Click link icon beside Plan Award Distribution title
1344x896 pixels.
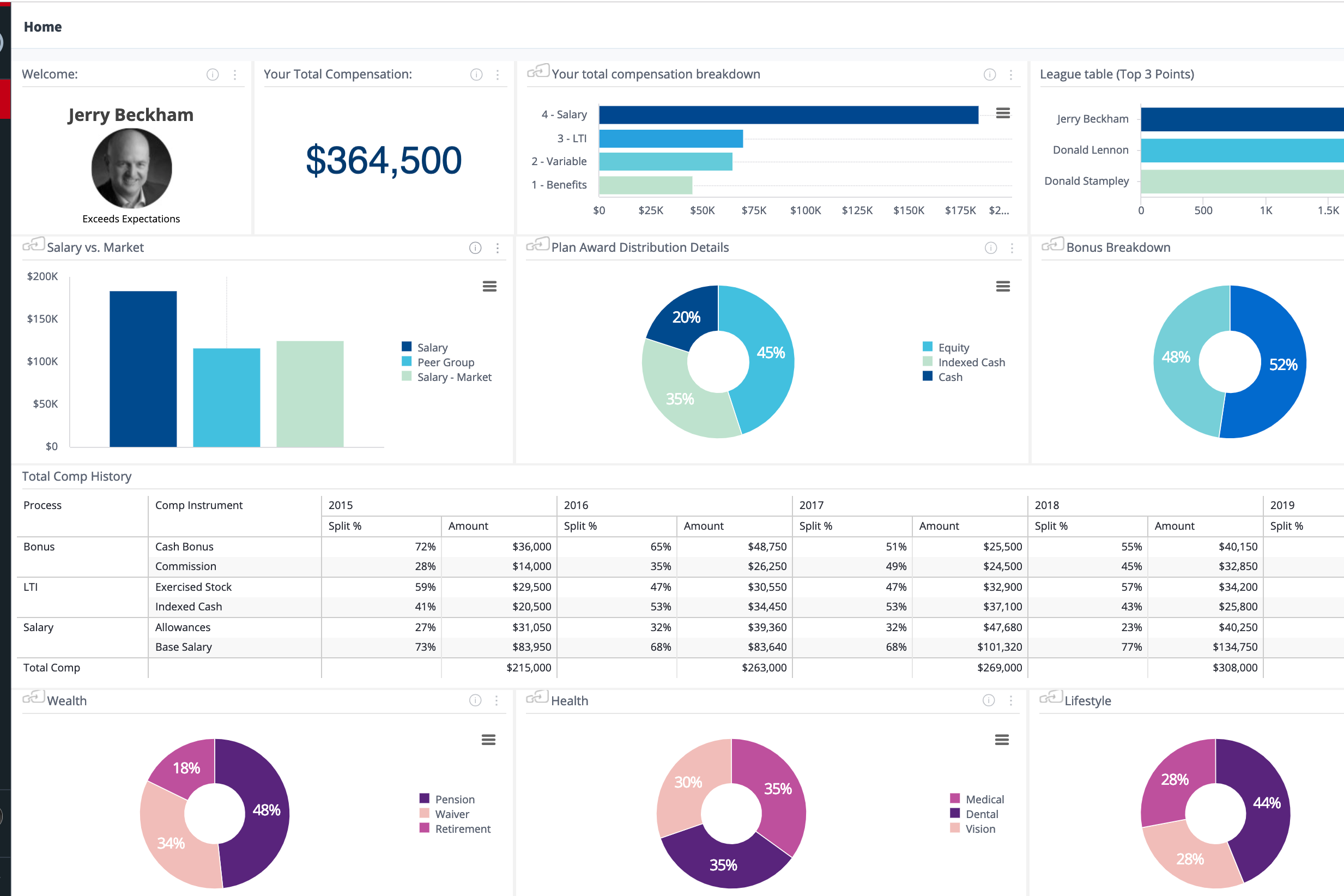click(538, 245)
